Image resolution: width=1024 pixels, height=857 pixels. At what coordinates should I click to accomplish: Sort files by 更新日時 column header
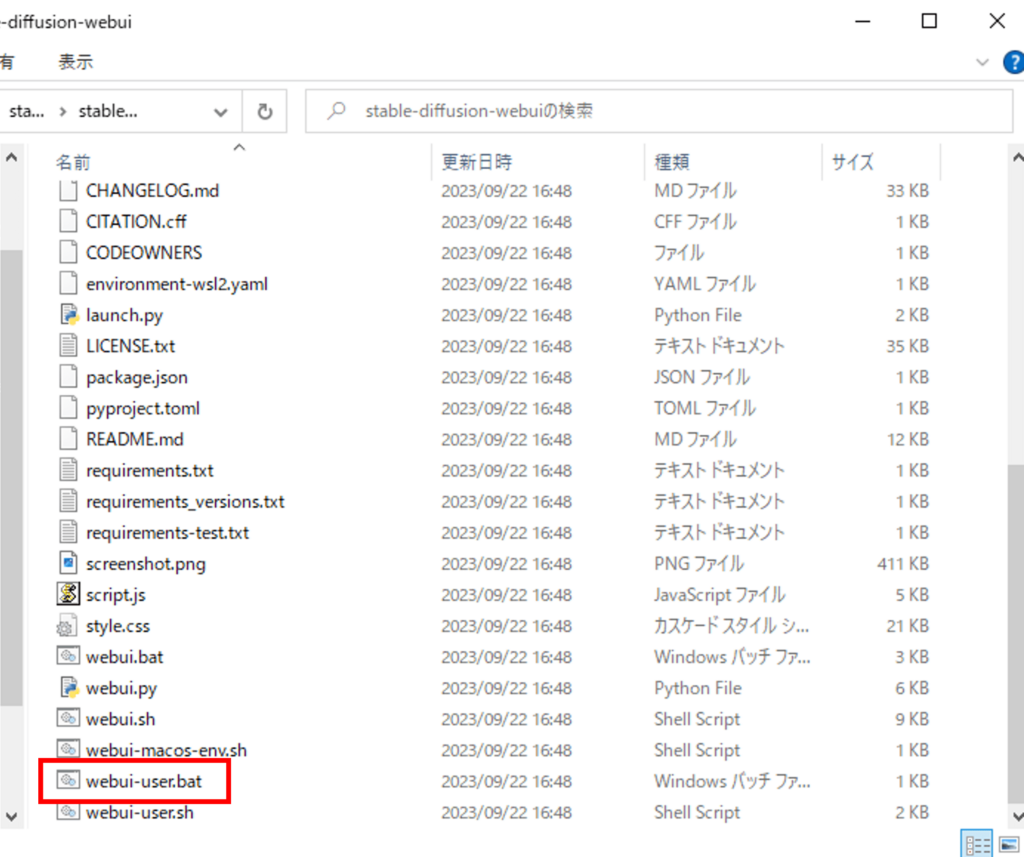click(x=477, y=162)
